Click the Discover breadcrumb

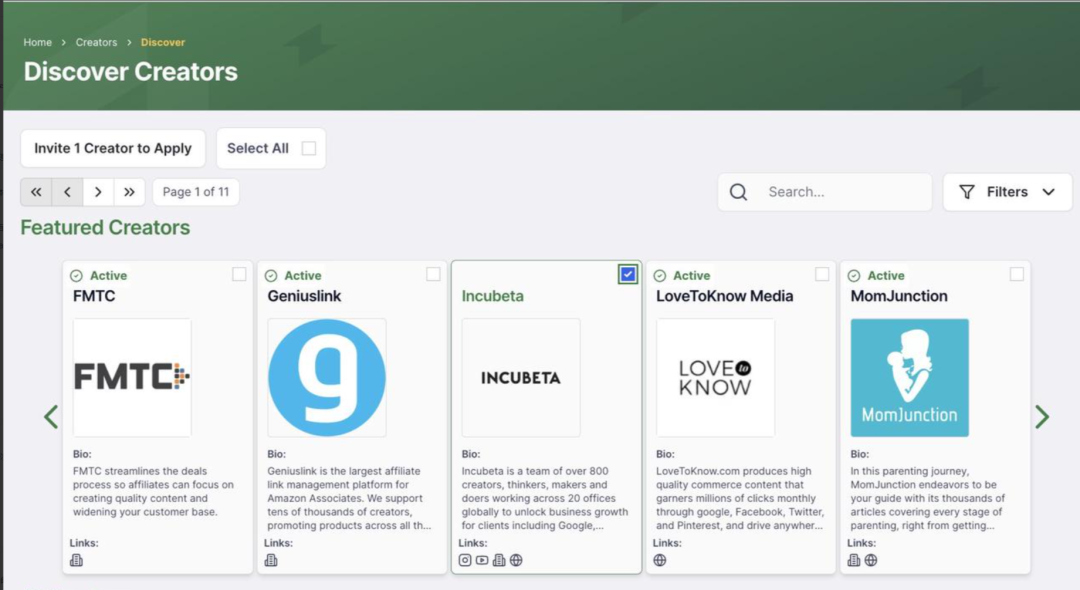[163, 42]
